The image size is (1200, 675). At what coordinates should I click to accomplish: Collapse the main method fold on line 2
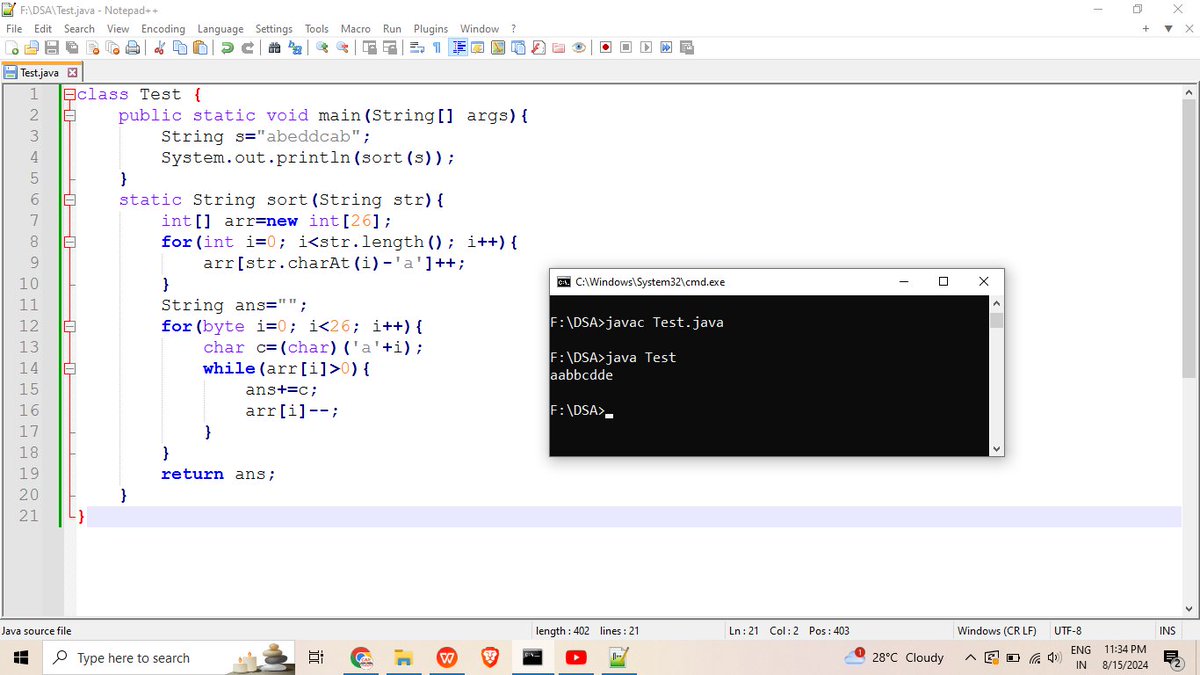pyautogui.click(x=69, y=116)
